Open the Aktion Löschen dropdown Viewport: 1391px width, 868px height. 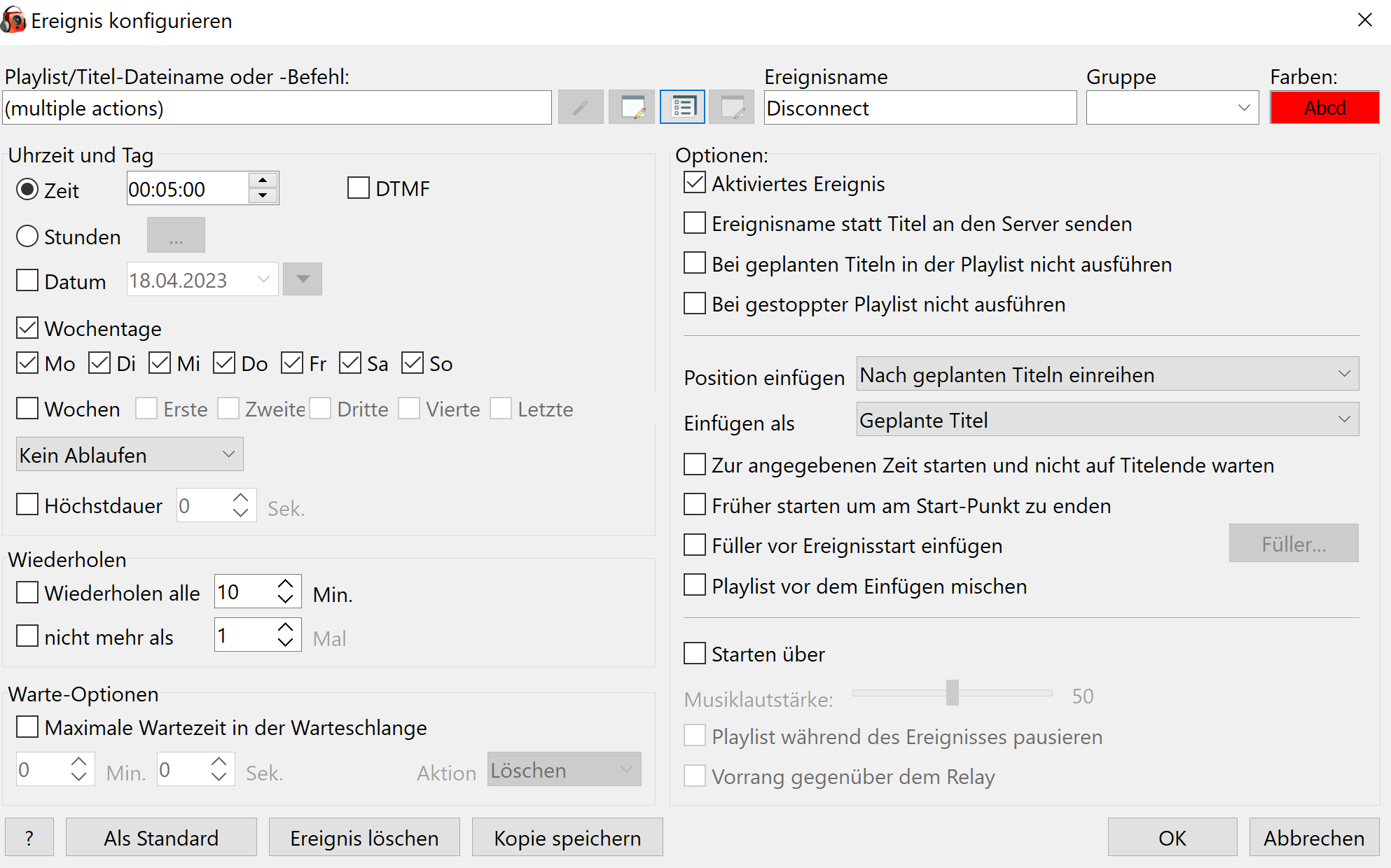click(564, 769)
